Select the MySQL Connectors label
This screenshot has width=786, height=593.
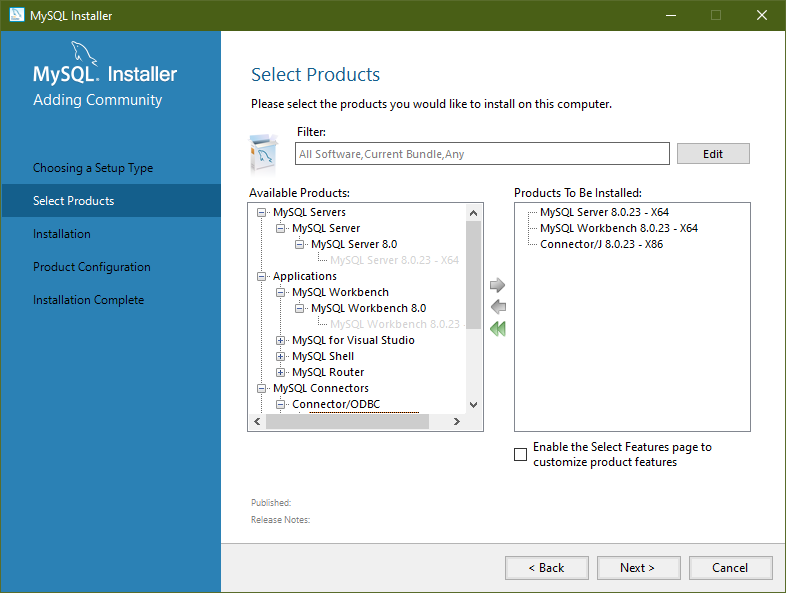(320, 388)
